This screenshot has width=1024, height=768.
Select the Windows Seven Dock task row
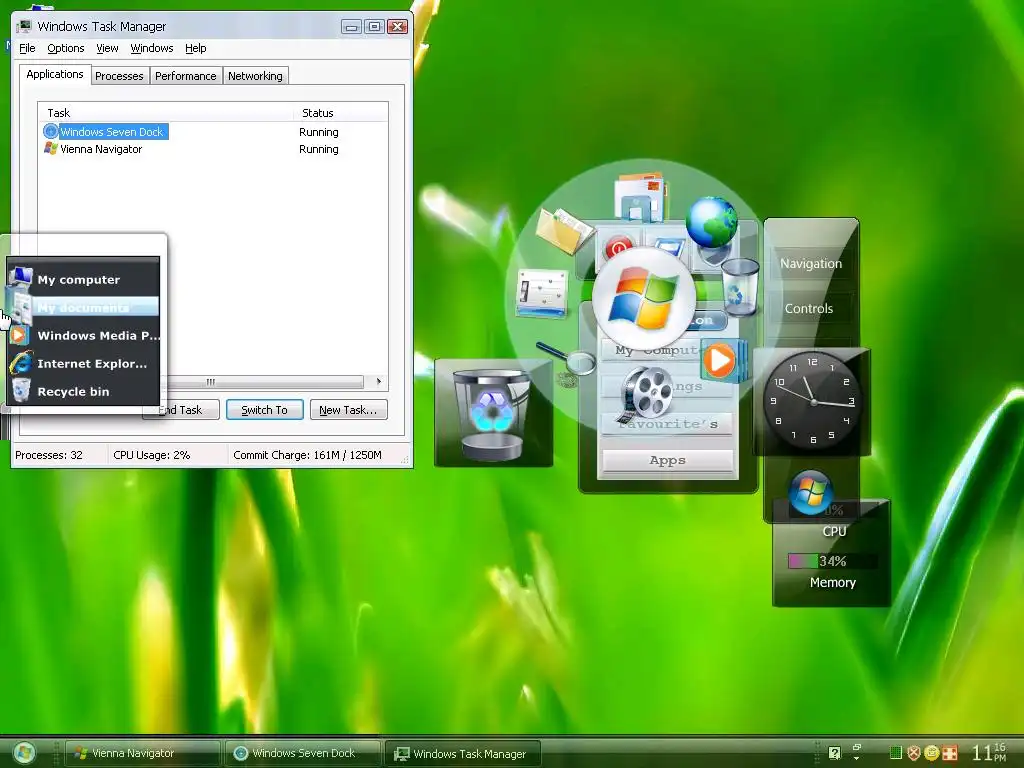click(213, 132)
